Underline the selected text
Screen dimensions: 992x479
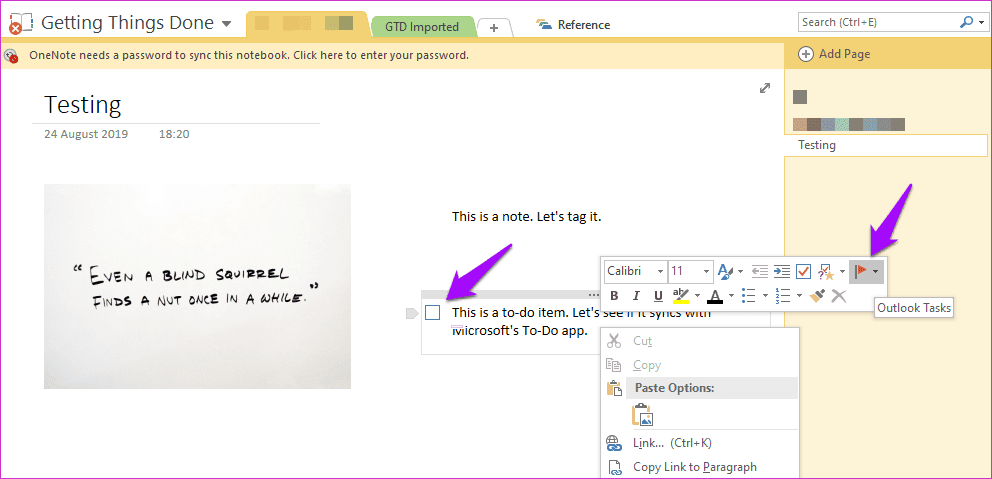point(658,295)
